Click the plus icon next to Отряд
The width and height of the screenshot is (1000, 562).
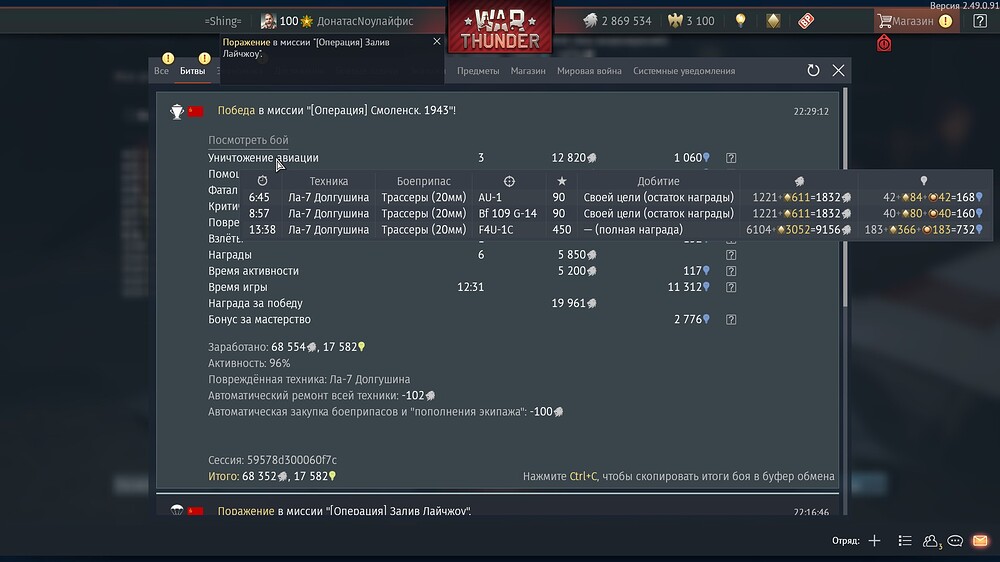[x=874, y=541]
